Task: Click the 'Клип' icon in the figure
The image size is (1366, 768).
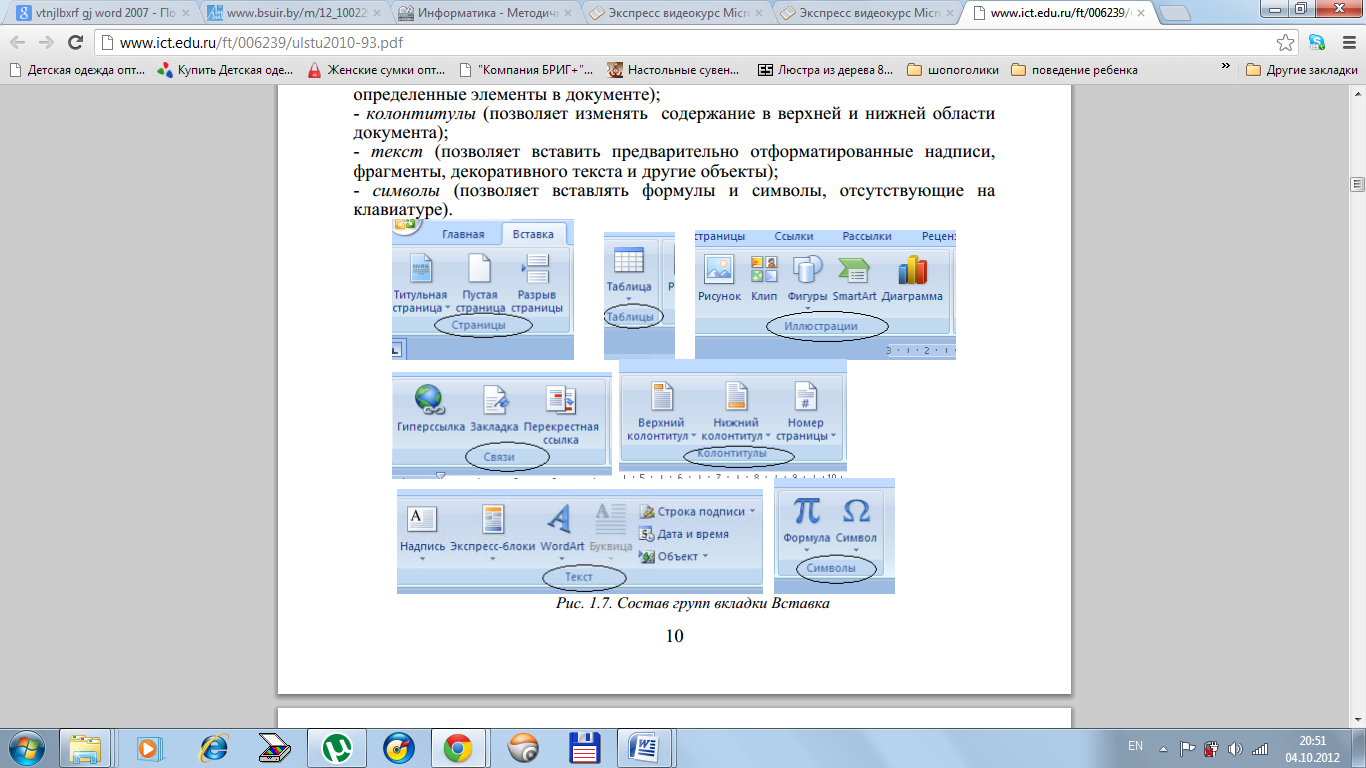Action: click(x=764, y=269)
